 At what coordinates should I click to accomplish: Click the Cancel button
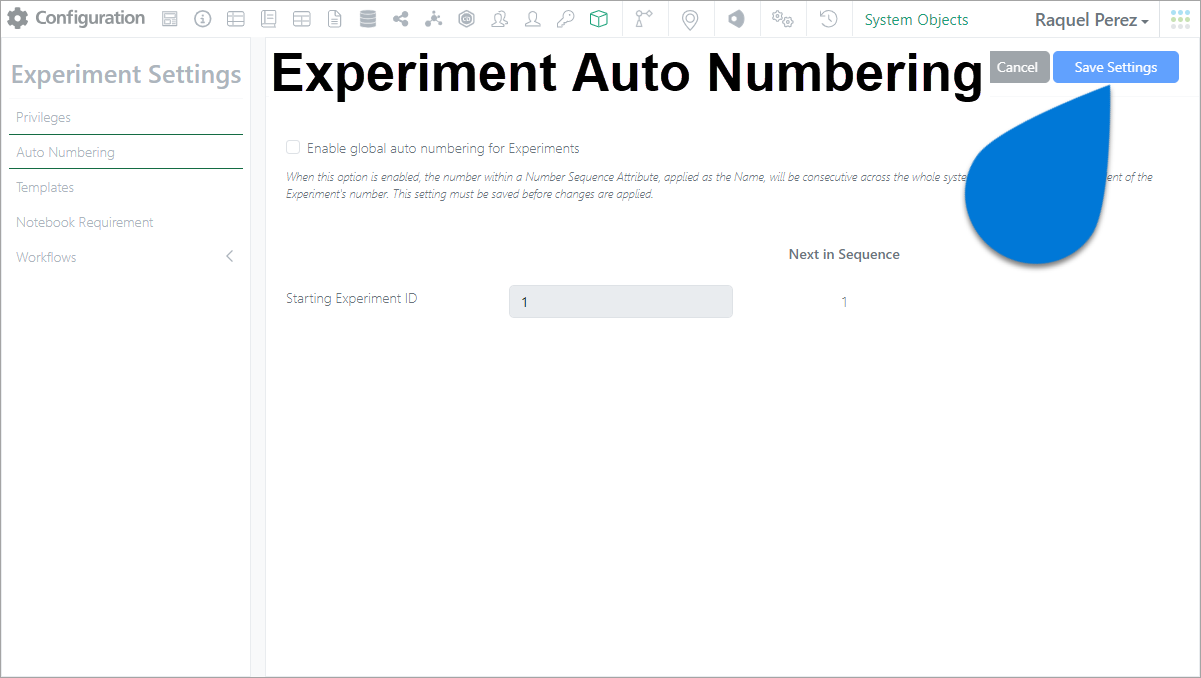[x=1018, y=67]
